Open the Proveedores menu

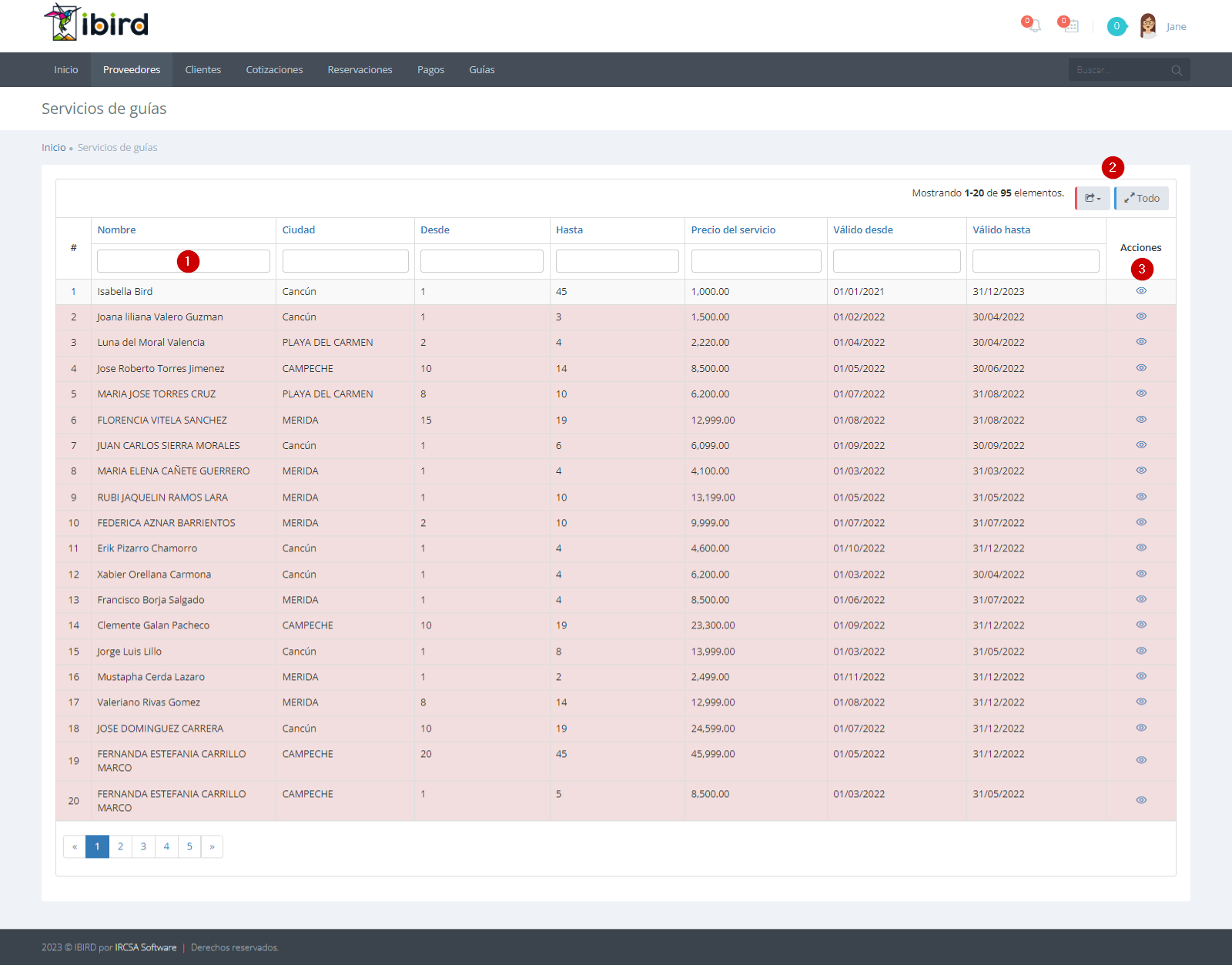(x=132, y=69)
